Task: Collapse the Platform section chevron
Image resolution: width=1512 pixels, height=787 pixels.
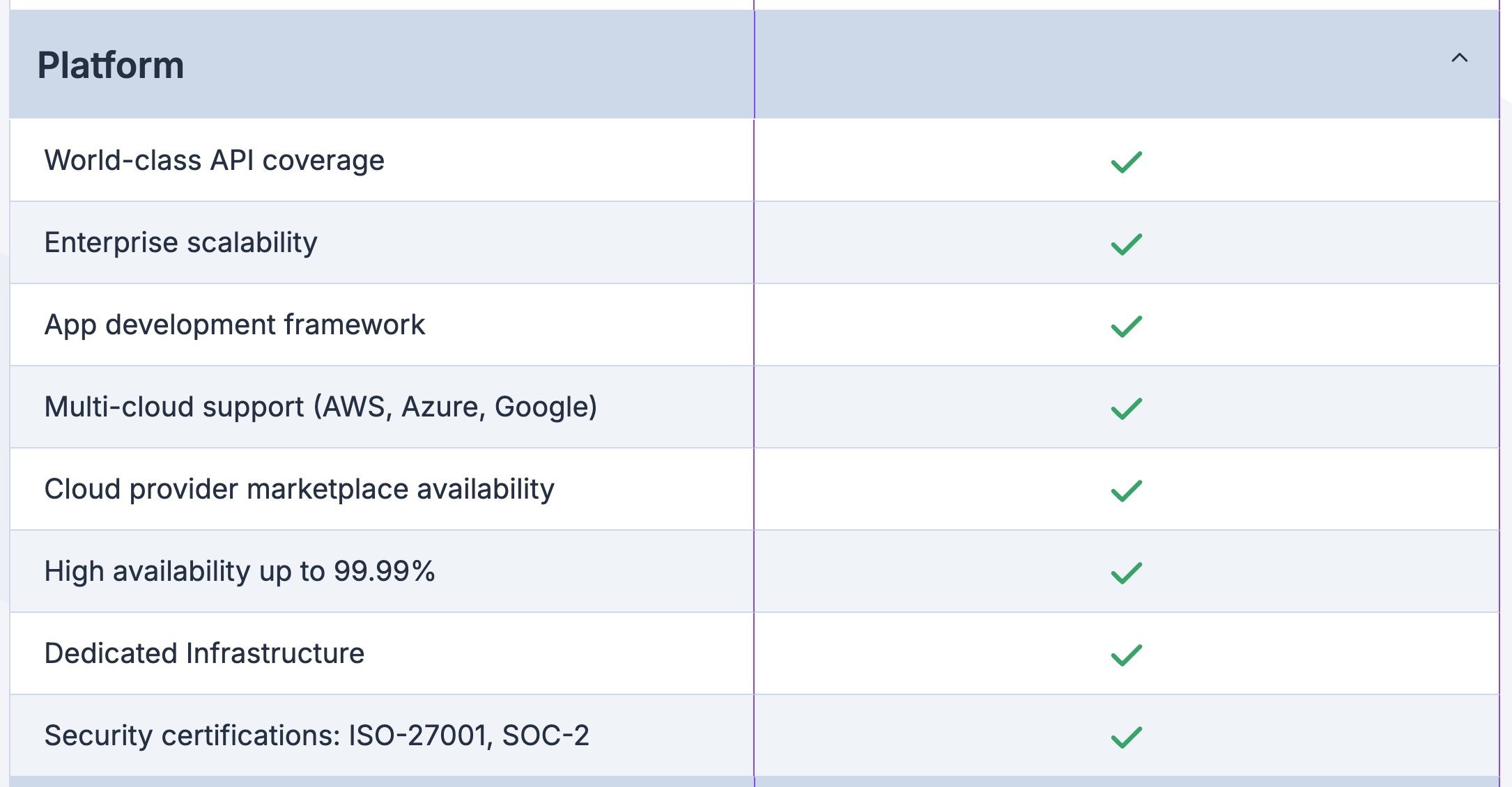Action: 1459,59
